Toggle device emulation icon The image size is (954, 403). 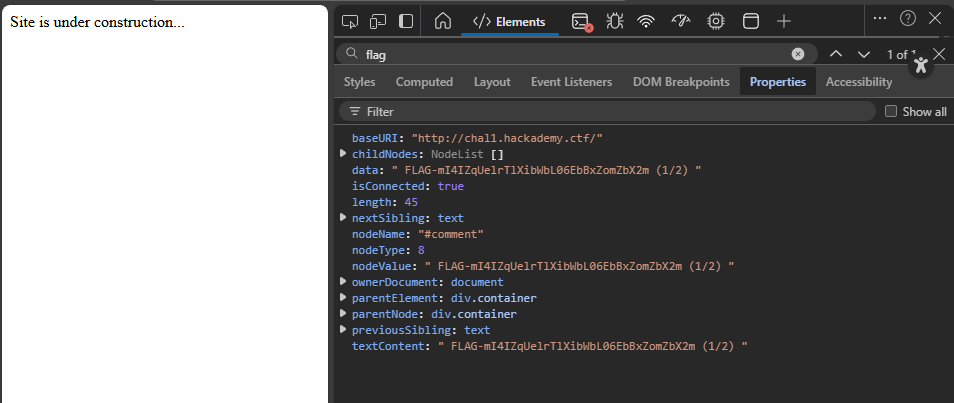[378, 21]
